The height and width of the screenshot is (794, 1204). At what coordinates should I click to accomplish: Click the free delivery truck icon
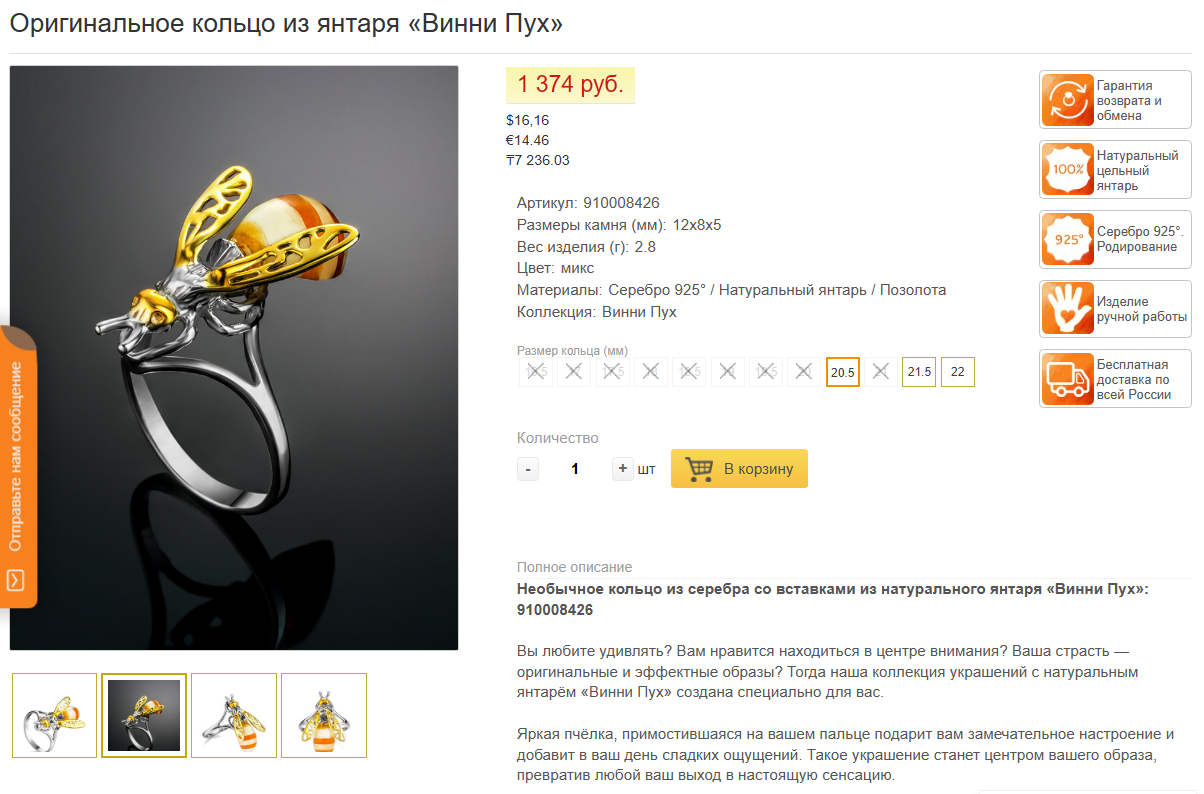pos(1067,379)
